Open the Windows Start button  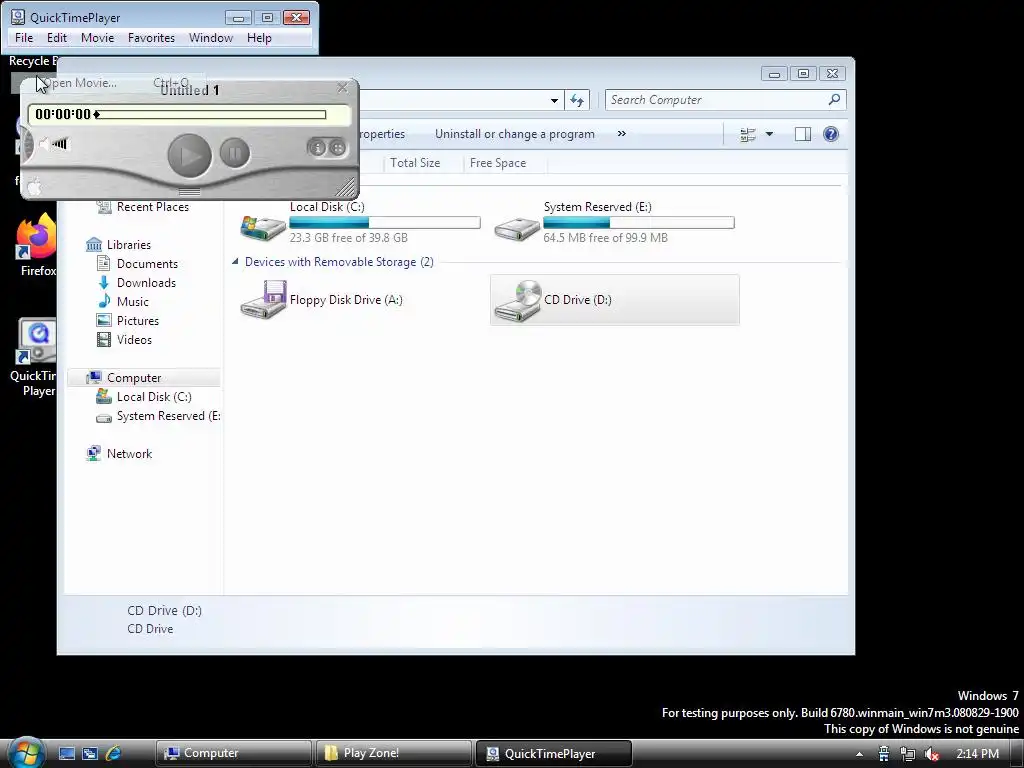(25, 753)
